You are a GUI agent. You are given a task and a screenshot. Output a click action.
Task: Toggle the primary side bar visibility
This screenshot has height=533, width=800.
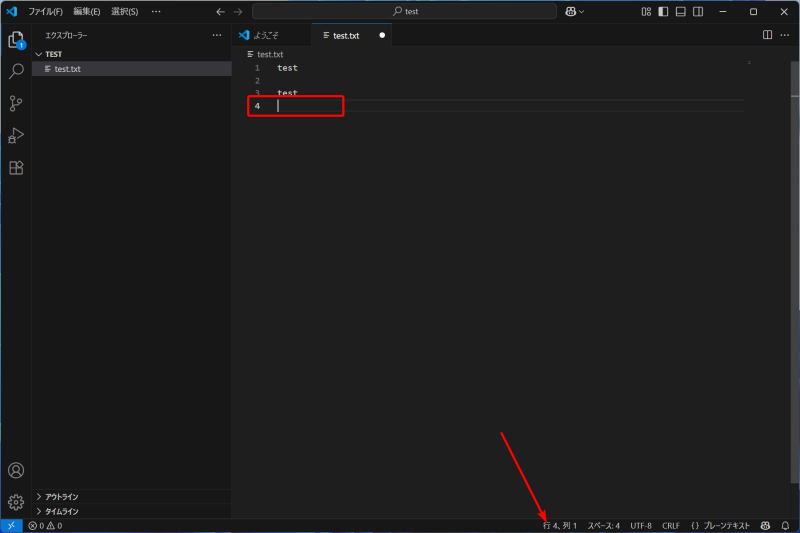(x=663, y=11)
